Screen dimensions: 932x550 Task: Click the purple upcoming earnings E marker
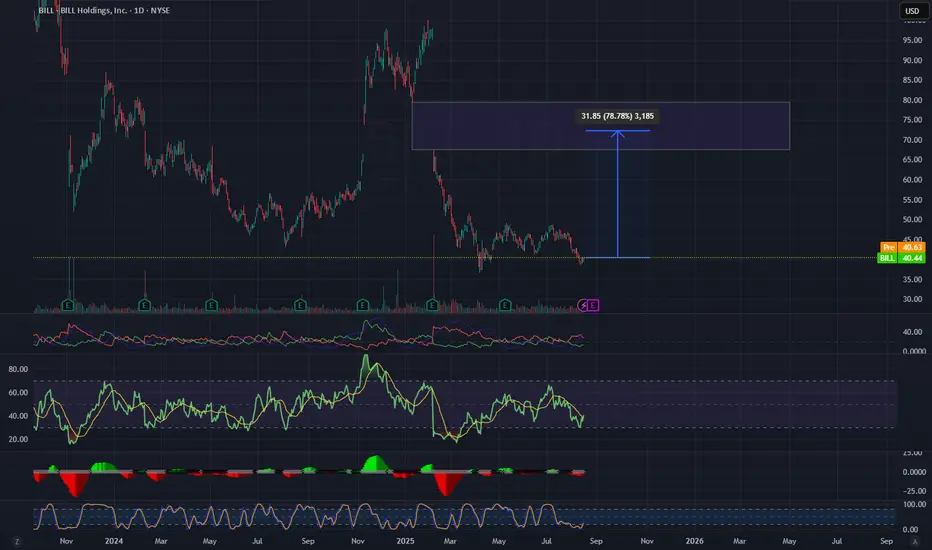click(593, 306)
